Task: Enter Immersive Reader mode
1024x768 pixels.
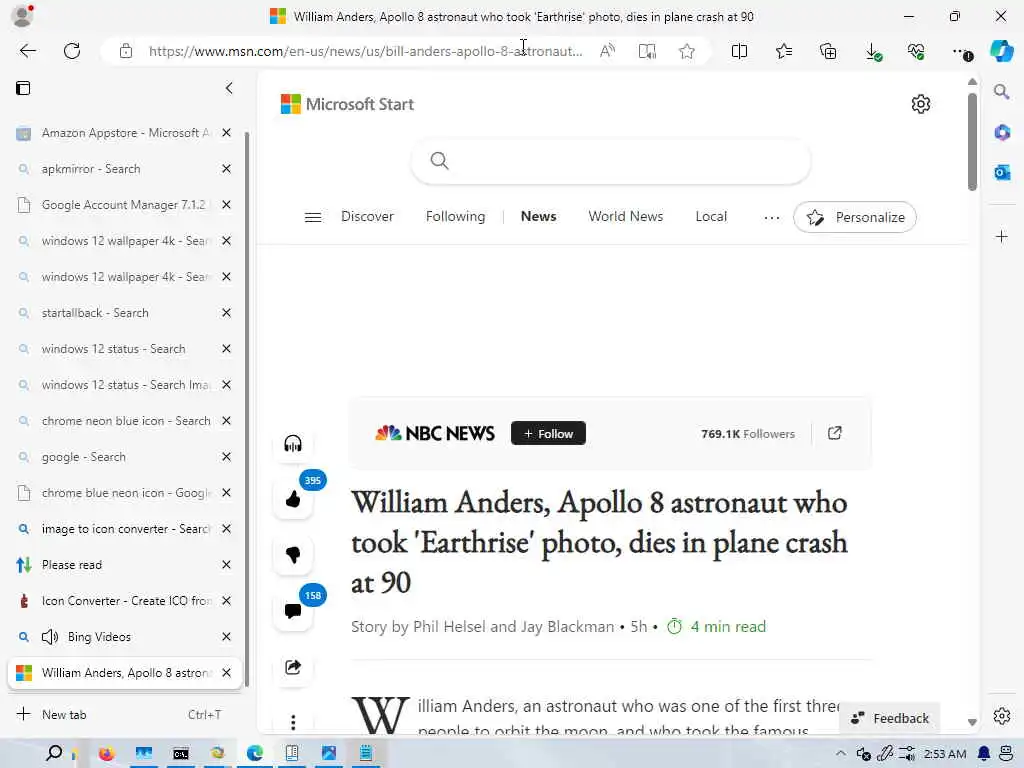Action: 647,51
